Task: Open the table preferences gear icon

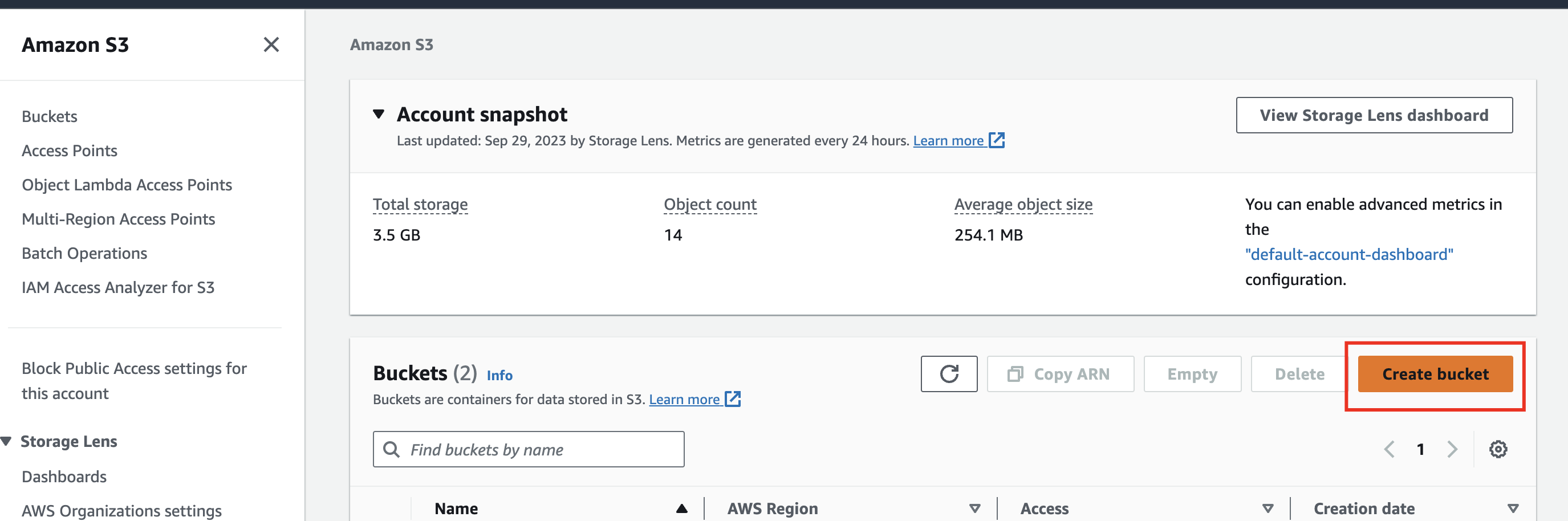Action: click(x=1497, y=449)
